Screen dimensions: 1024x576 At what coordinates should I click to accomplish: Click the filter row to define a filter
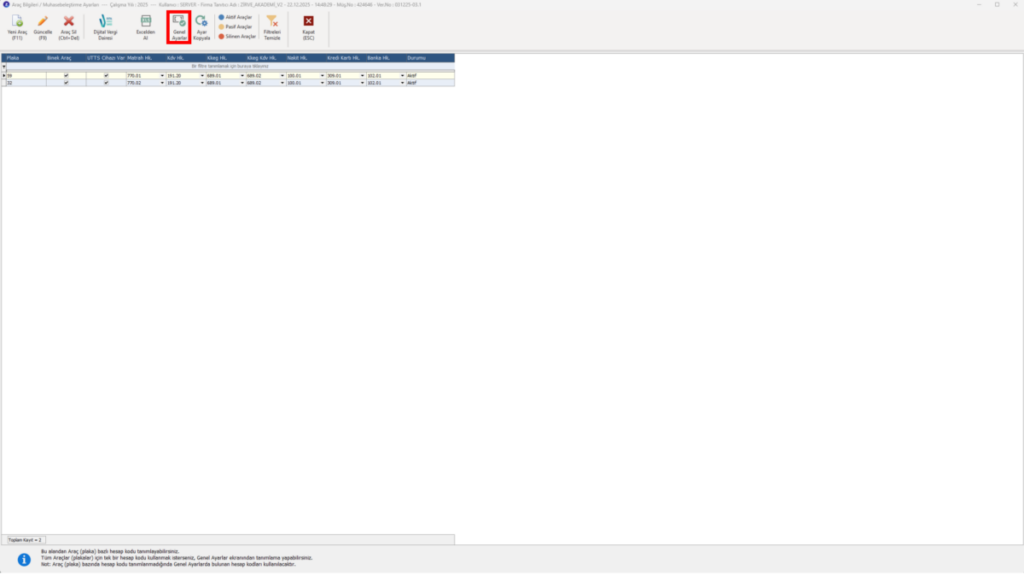pyautogui.click(x=230, y=66)
